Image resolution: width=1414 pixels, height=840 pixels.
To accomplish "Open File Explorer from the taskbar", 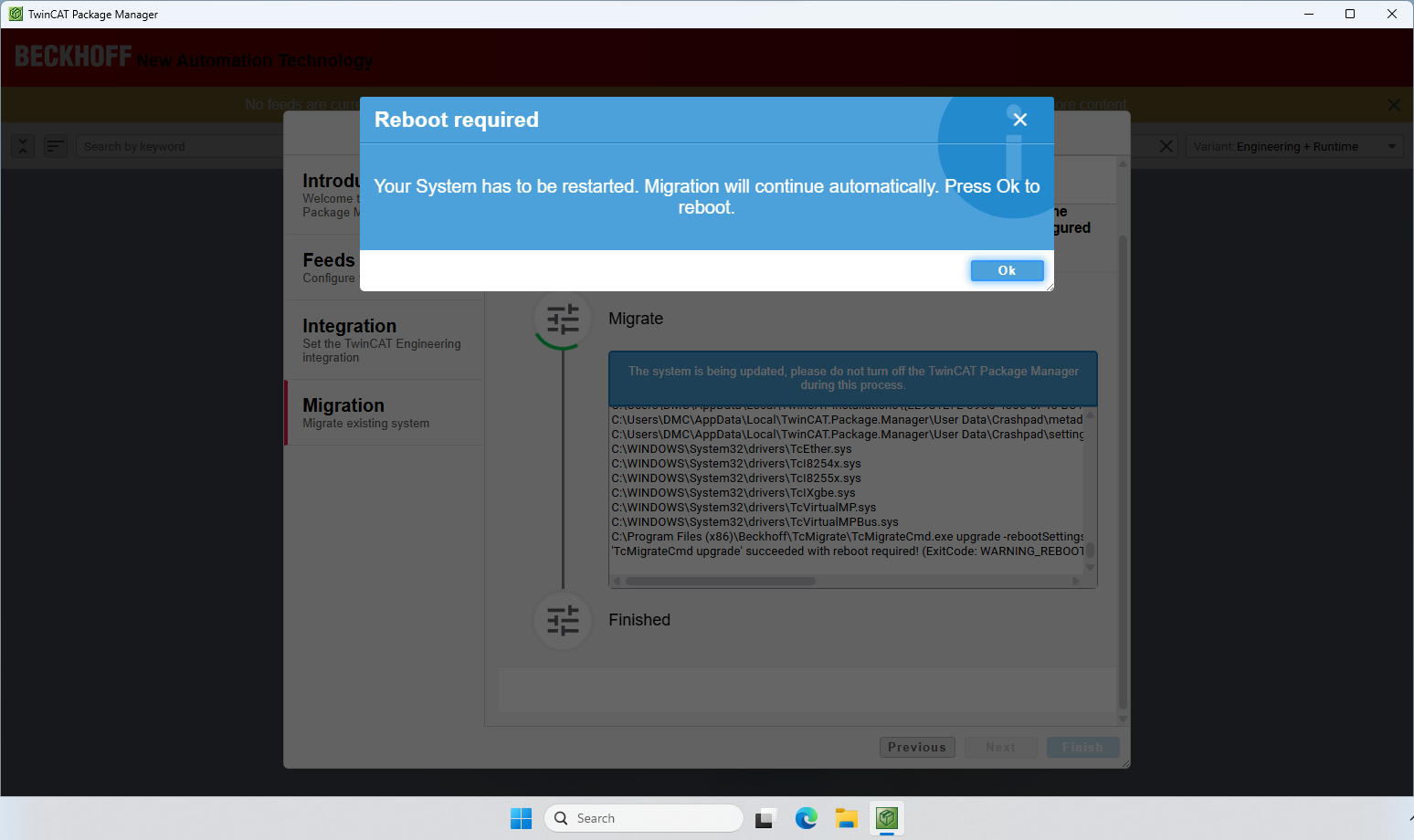I will point(847,818).
